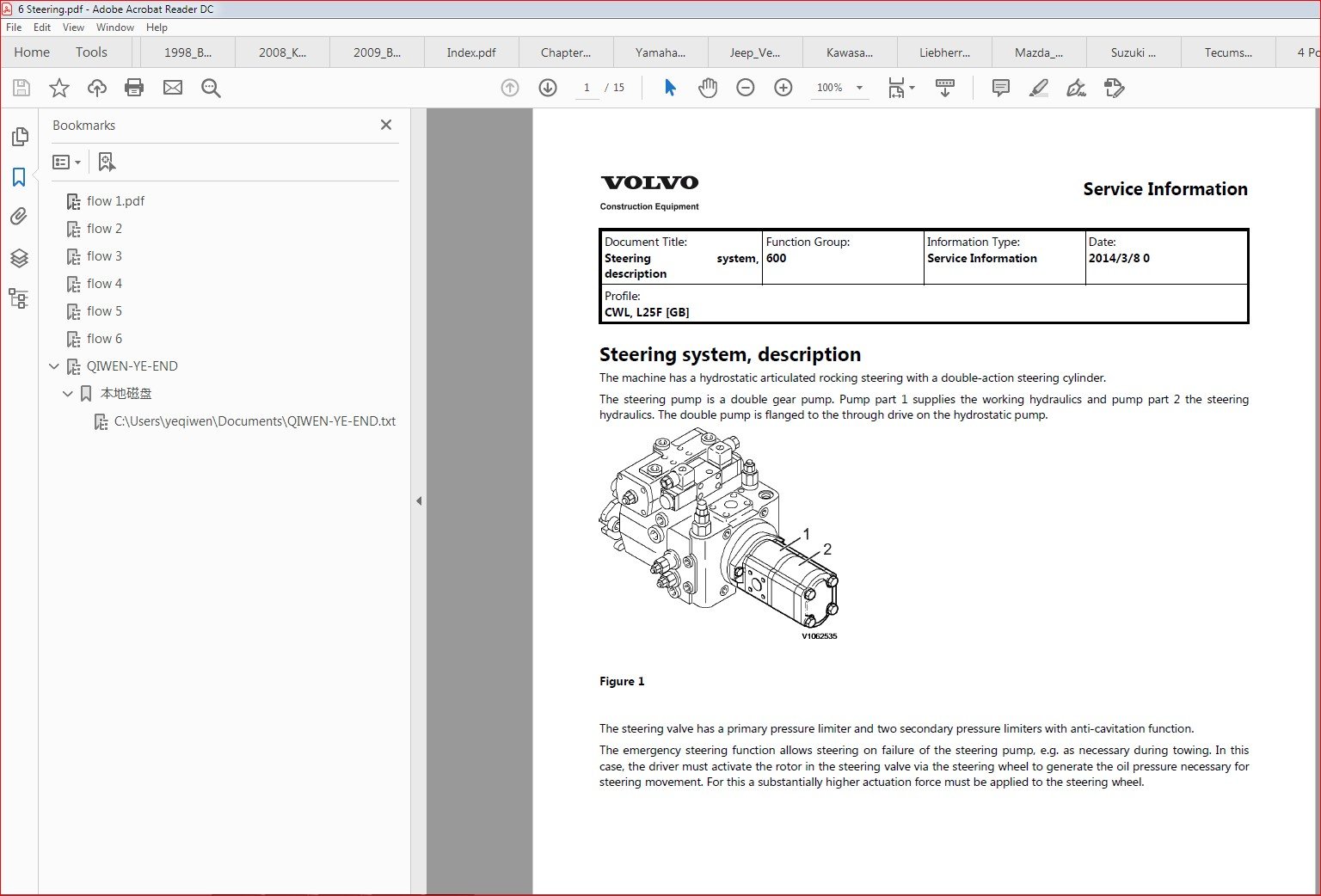Switch to the Home tab
Viewport: 1321px width, 896px height.
point(32,52)
